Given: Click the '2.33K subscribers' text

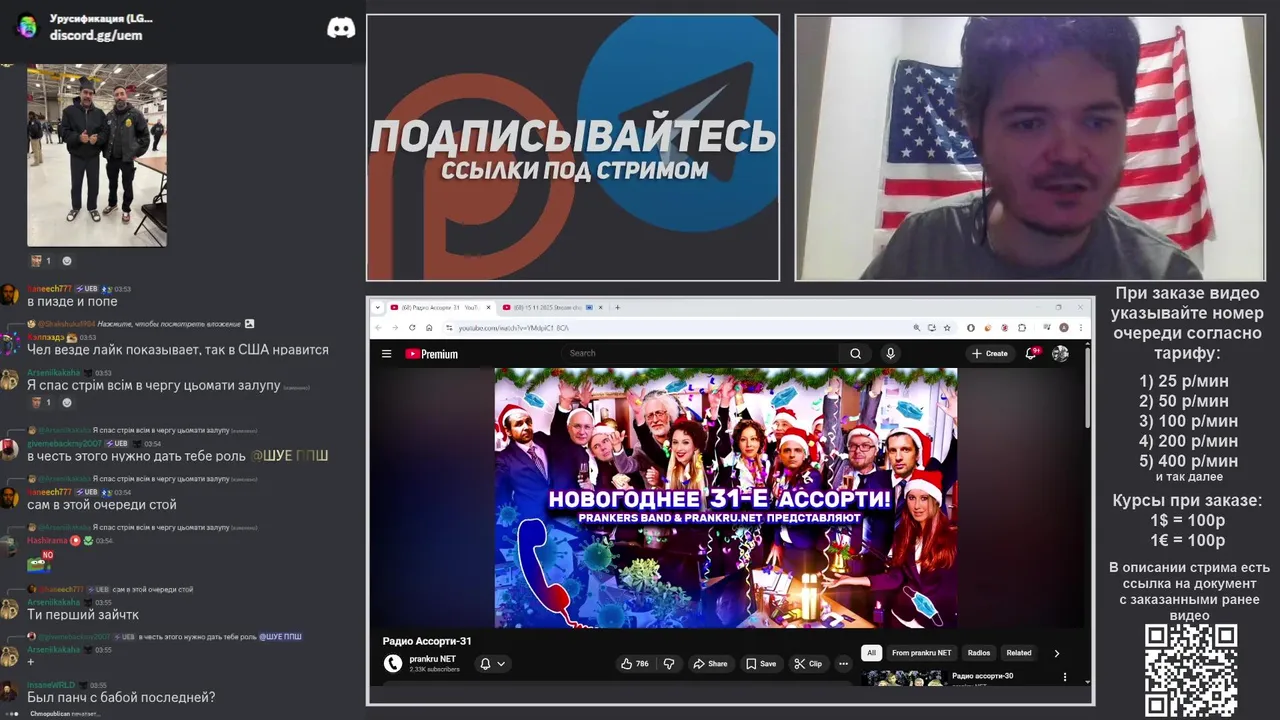Looking at the screenshot, I should 434,669.
